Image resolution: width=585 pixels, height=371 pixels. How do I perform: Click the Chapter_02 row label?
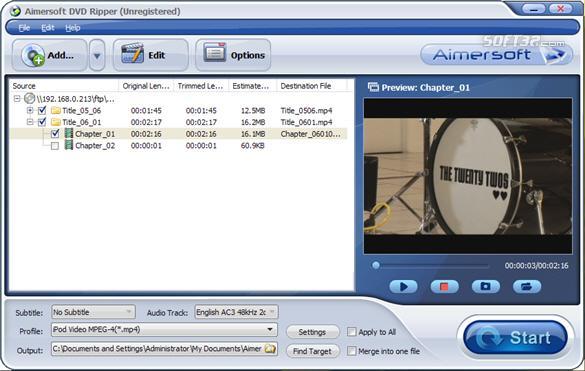(95, 146)
